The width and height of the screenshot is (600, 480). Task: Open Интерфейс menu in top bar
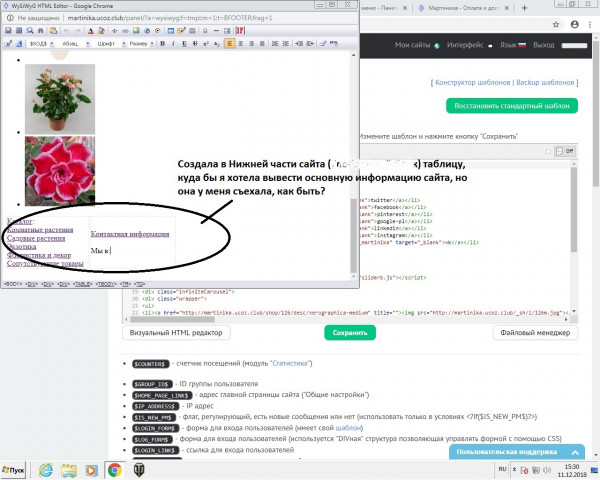point(470,45)
